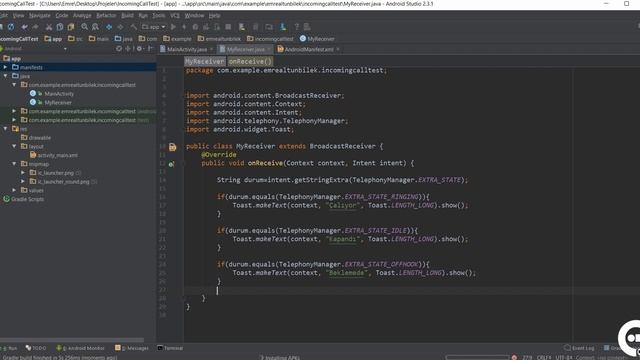The image size is (640, 360).
Task: Open the Android Monitor tool window
Action: (80, 348)
